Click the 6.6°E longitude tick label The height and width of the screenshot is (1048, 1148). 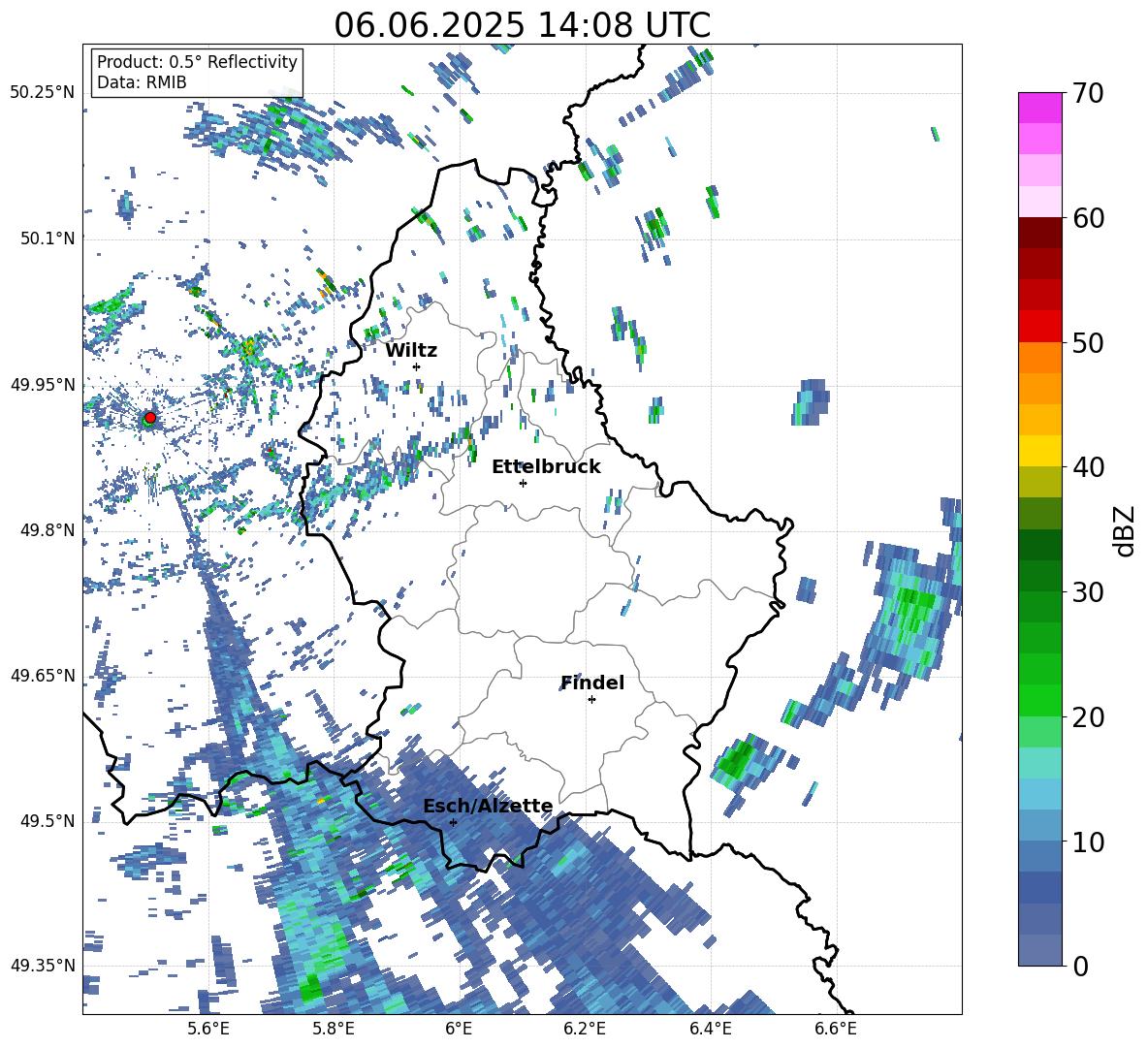836,1029
